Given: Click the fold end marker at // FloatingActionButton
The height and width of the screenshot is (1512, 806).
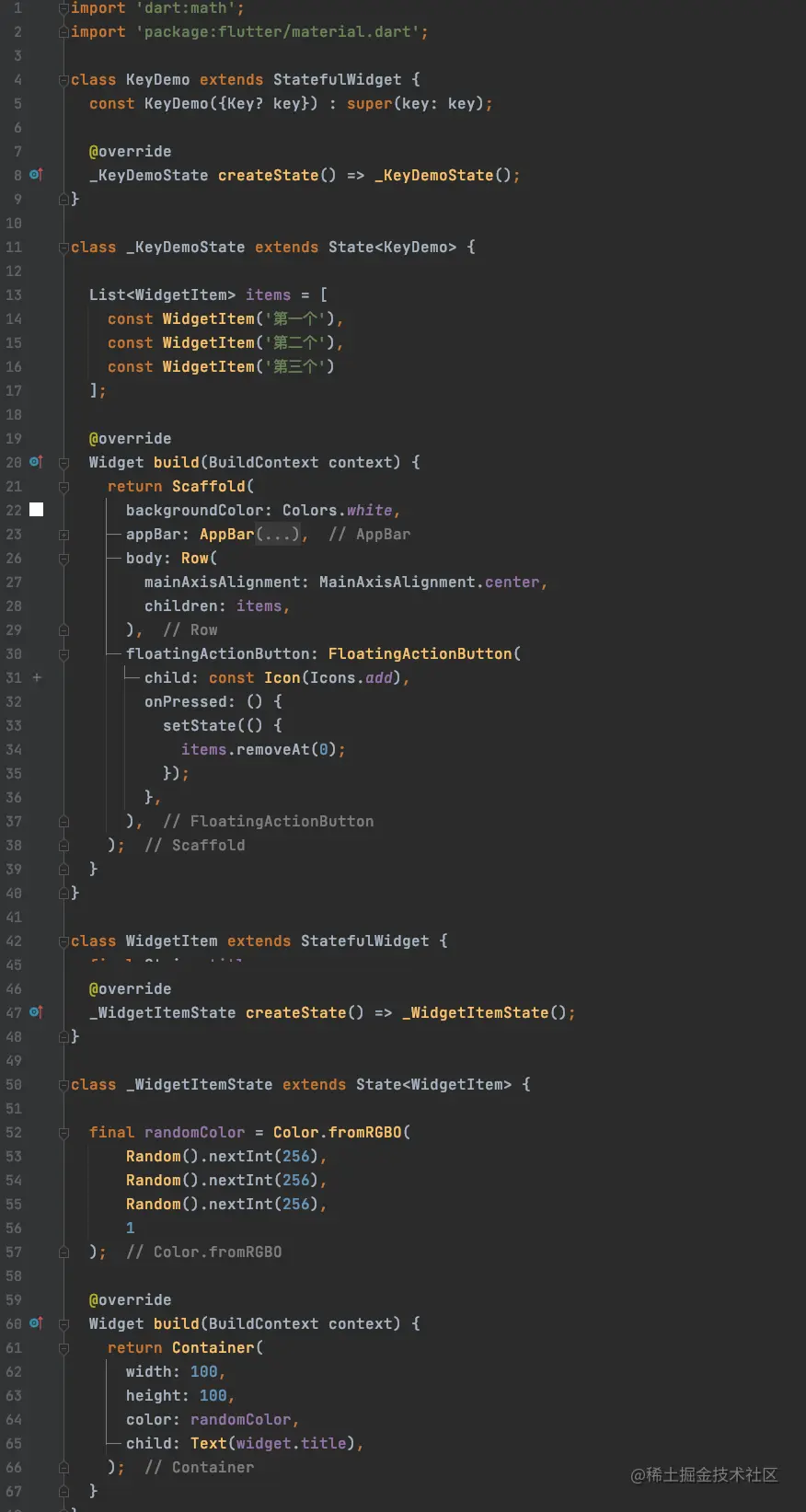Looking at the screenshot, I should tap(64, 822).
